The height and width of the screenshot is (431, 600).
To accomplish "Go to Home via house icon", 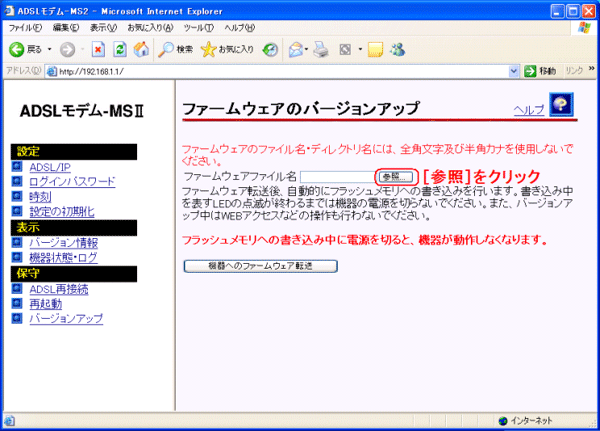I will 141,49.
